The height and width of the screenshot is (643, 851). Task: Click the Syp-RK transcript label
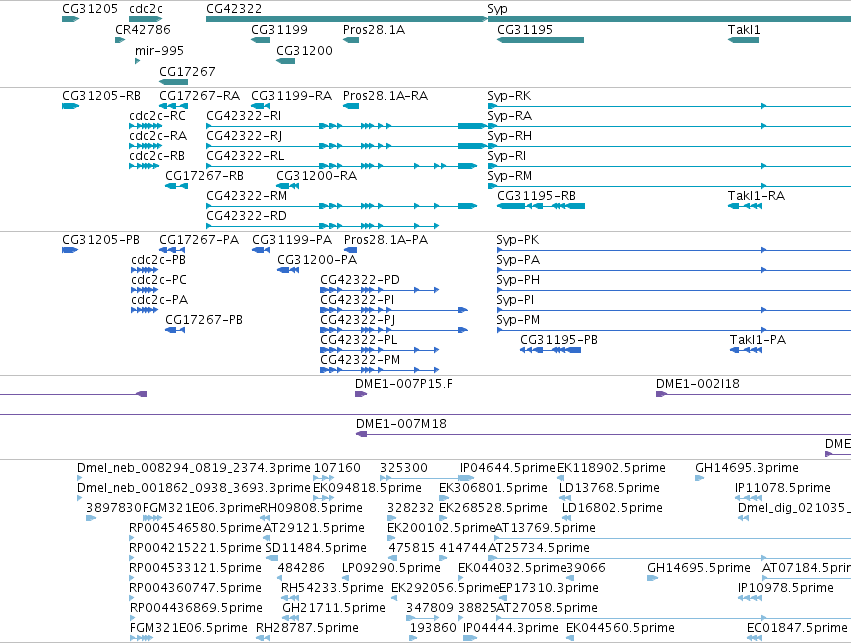[509, 97]
